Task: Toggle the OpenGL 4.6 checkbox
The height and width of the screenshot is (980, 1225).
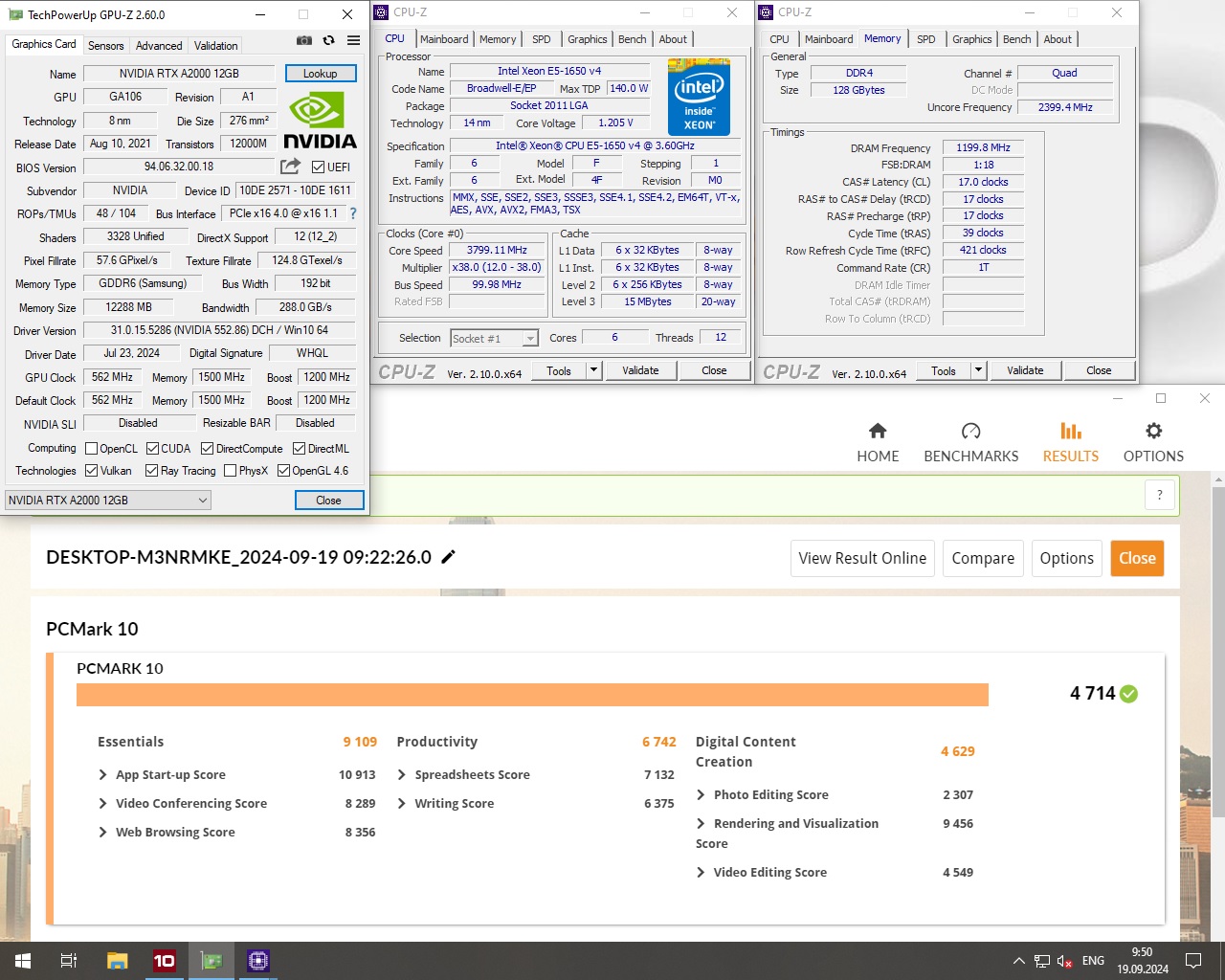Action: click(283, 470)
